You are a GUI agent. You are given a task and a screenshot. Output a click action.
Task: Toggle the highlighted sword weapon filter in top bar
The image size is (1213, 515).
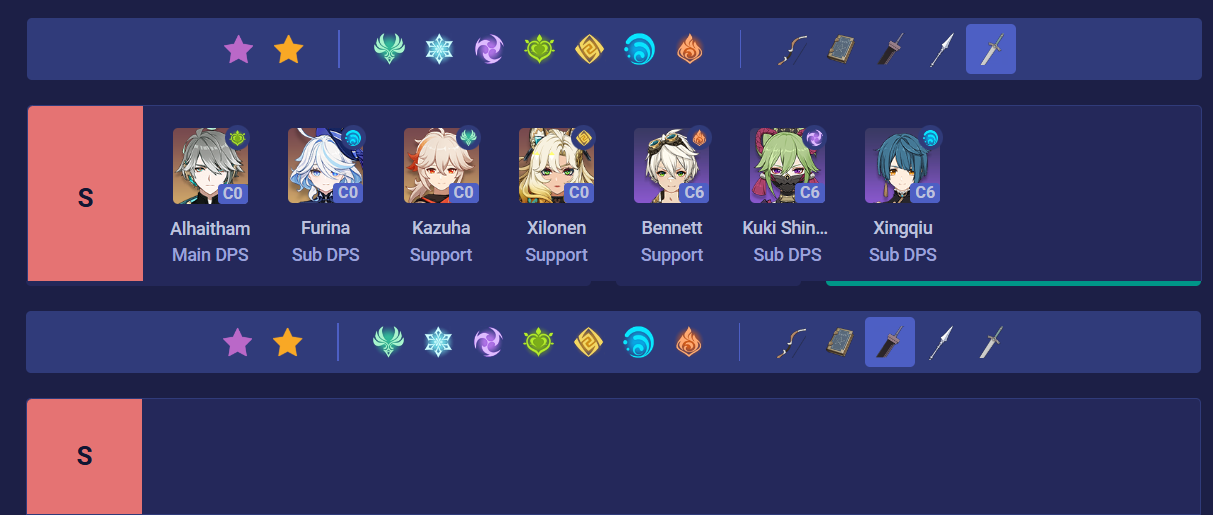click(x=991, y=49)
